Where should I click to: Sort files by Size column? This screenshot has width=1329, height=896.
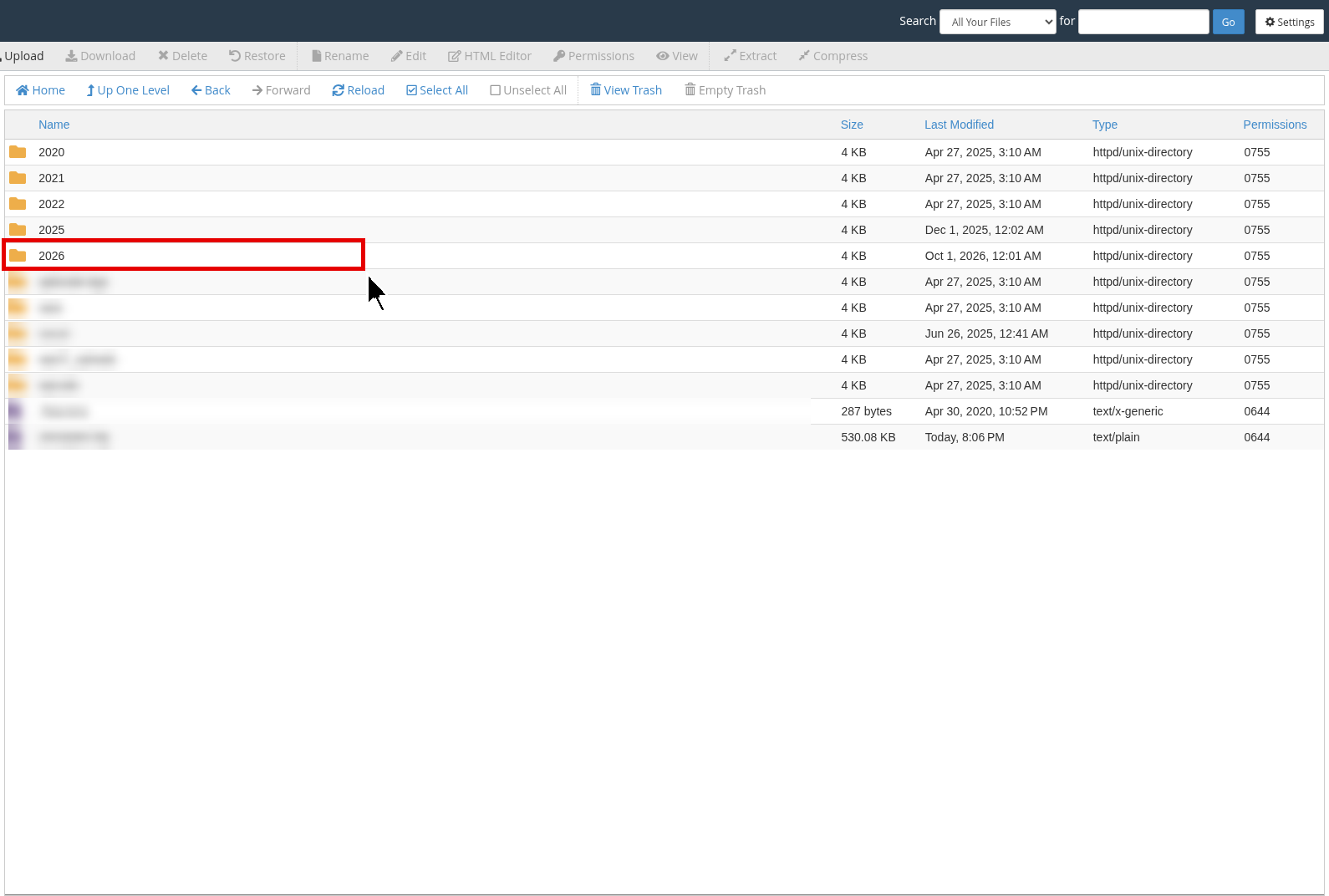(852, 125)
